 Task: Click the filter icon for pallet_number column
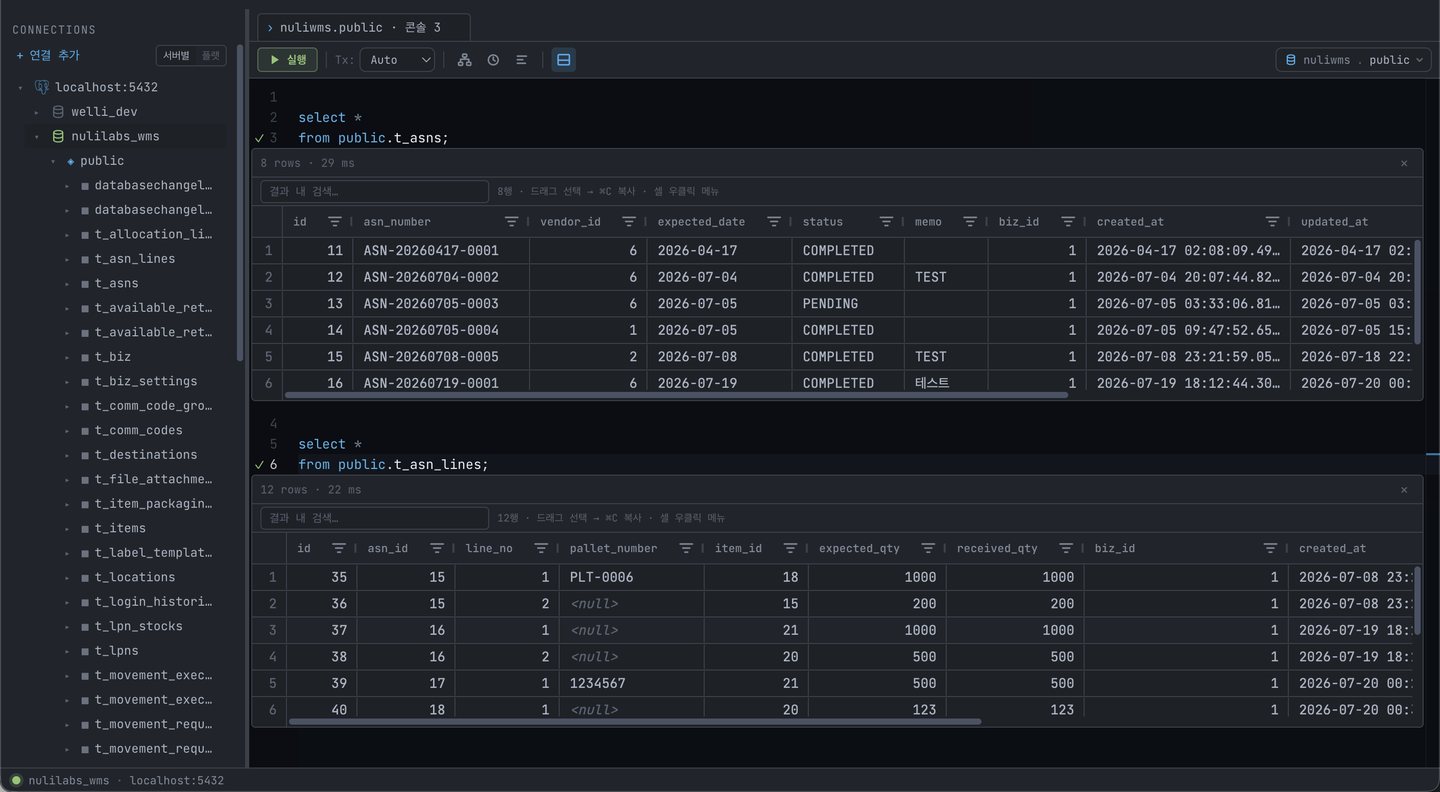tap(686, 548)
